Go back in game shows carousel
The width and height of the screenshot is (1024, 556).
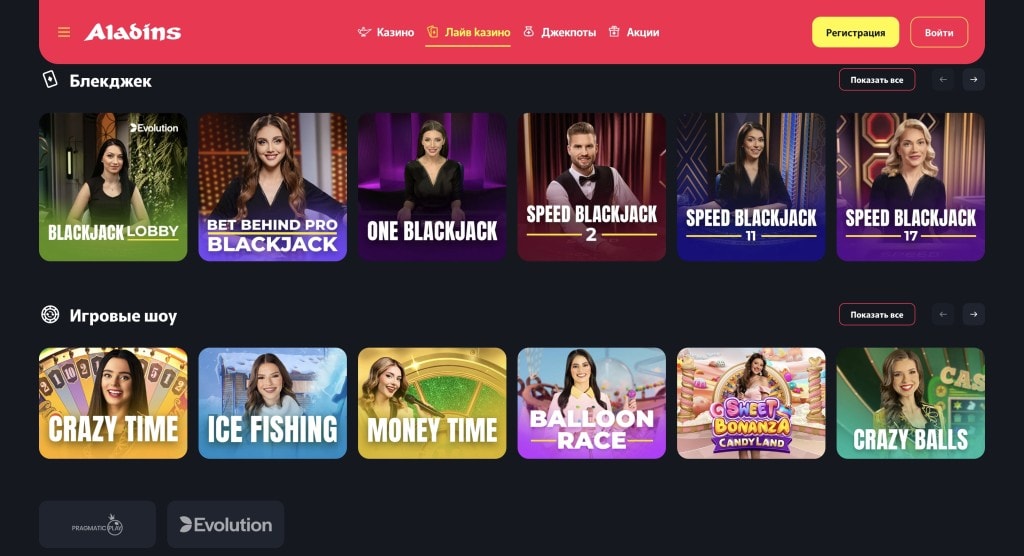943,315
